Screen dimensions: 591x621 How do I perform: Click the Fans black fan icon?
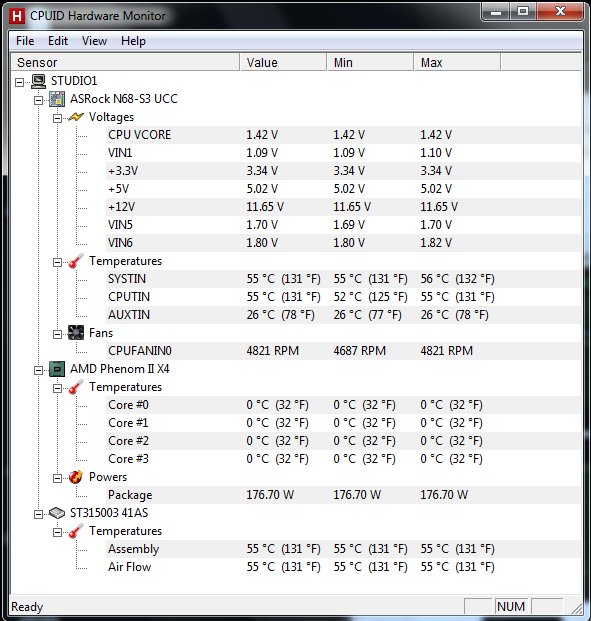(x=76, y=333)
